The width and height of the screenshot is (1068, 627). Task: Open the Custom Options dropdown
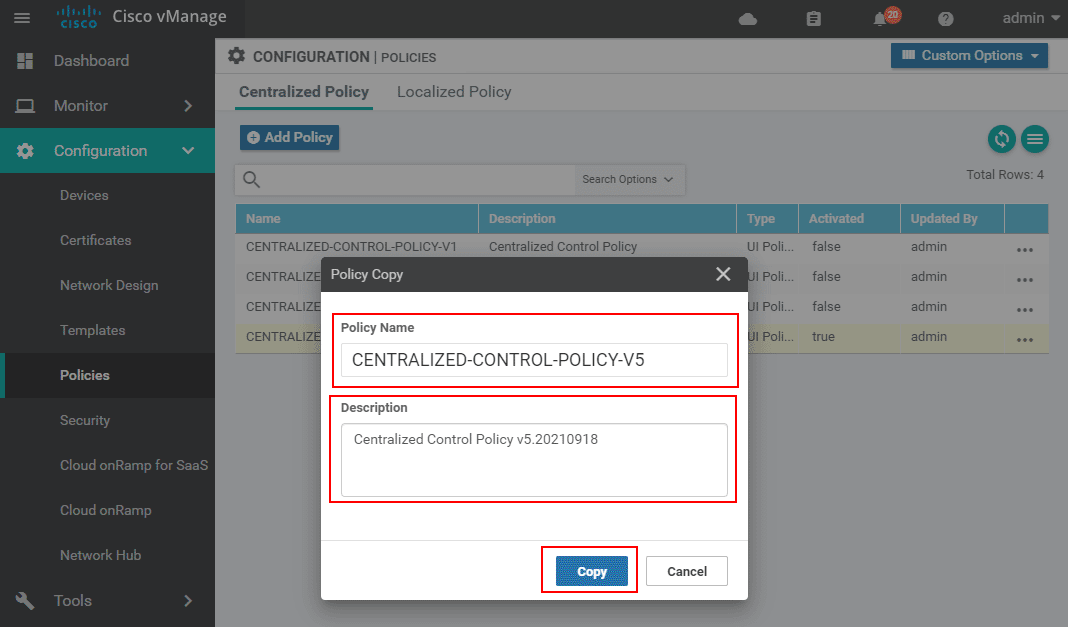tap(969, 56)
